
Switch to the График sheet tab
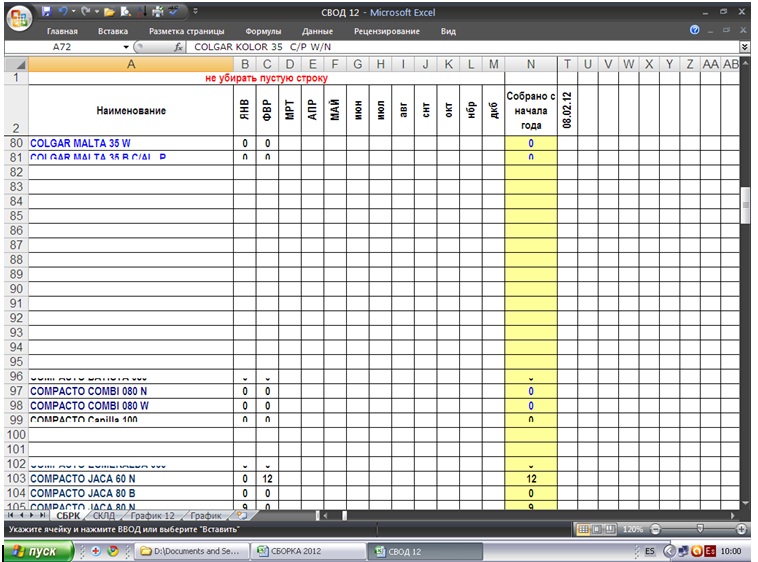(x=206, y=516)
